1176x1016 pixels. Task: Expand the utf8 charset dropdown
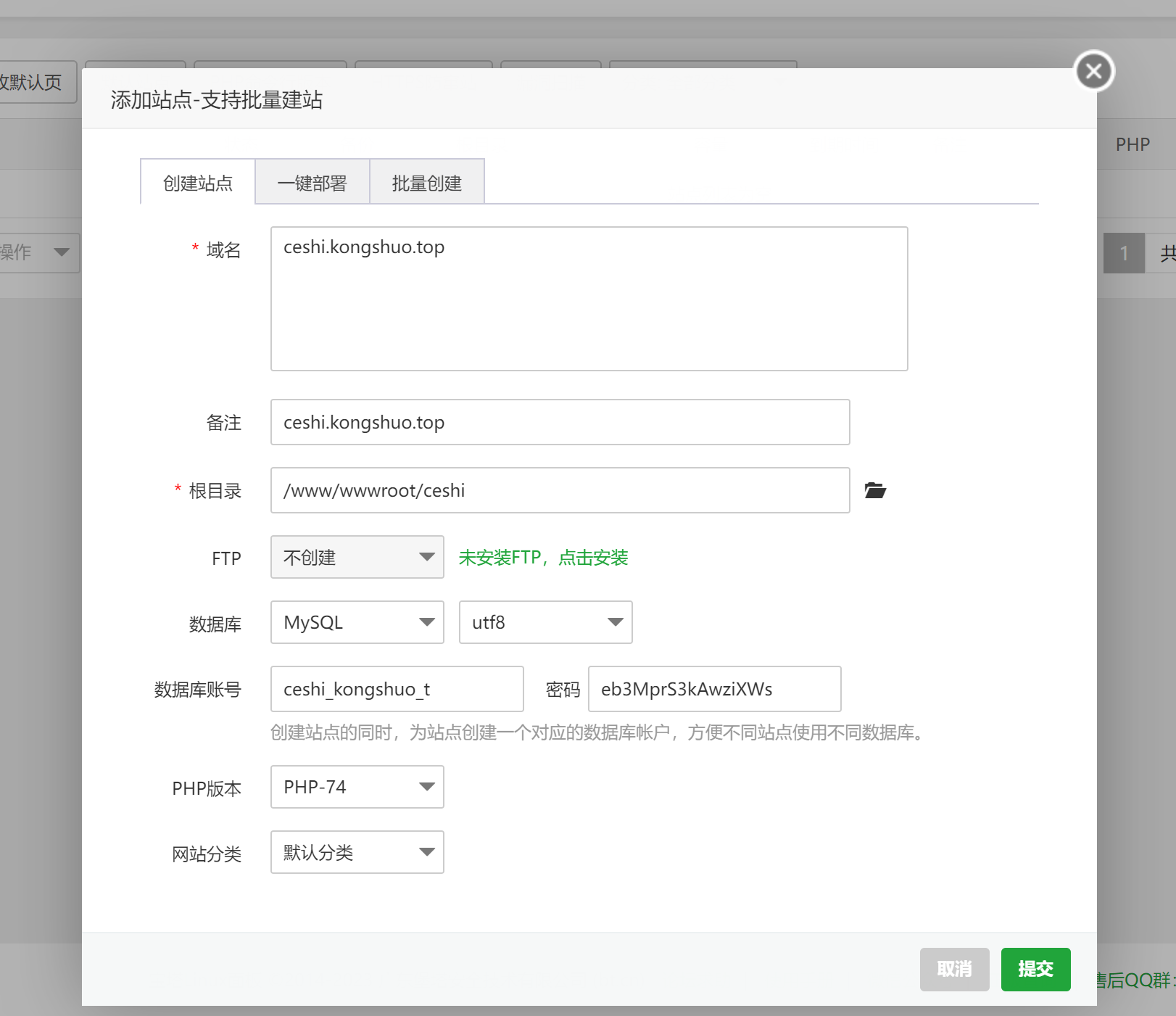[545, 622]
